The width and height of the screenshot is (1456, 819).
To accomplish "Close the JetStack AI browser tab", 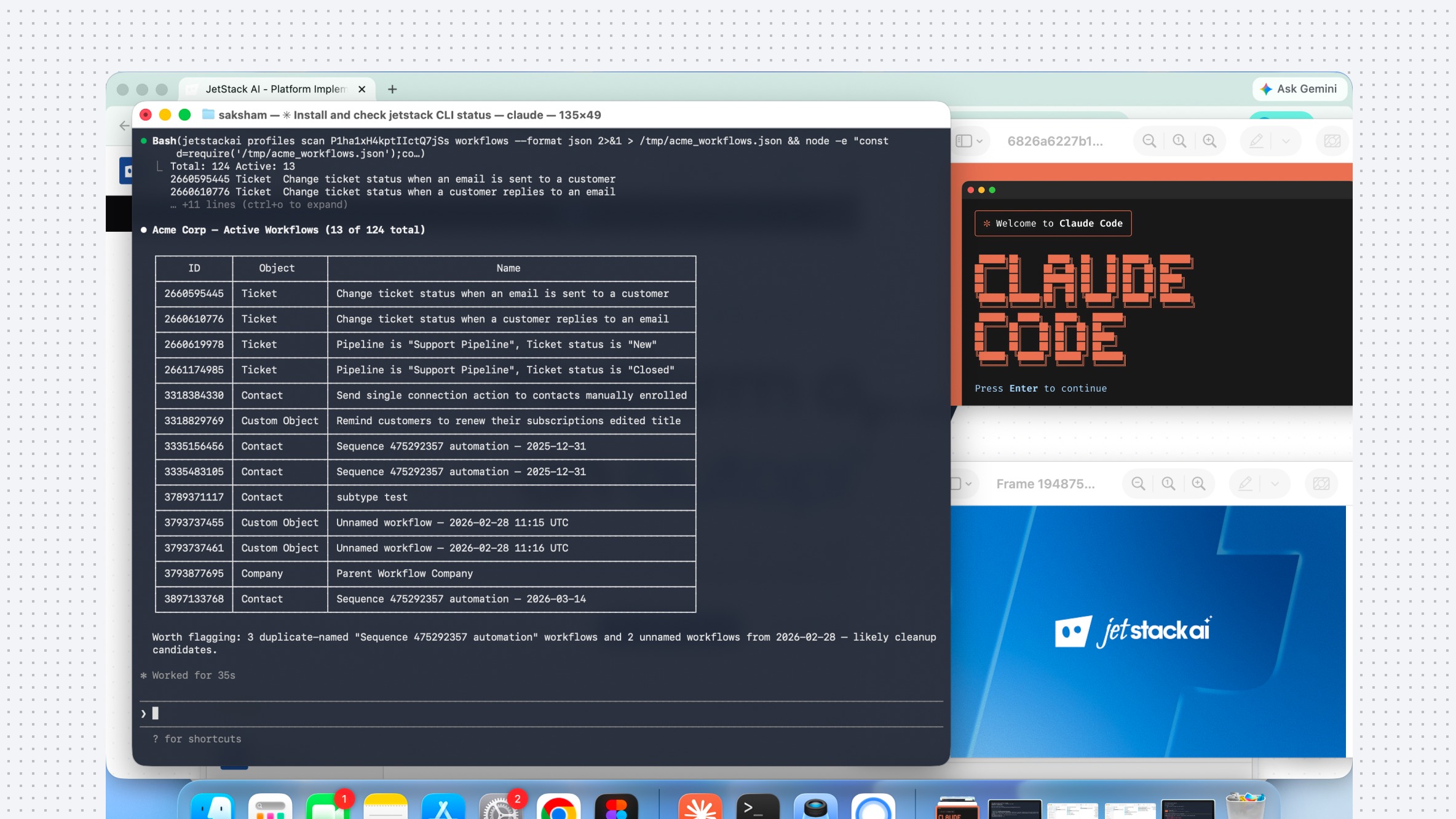I will 362,89.
